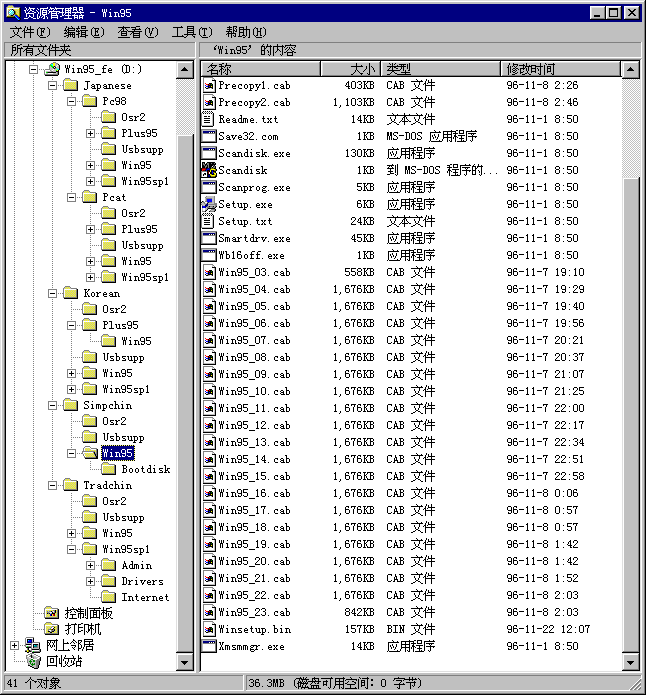Click the Explorer title bar system icon

pyautogui.click(x=13, y=13)
